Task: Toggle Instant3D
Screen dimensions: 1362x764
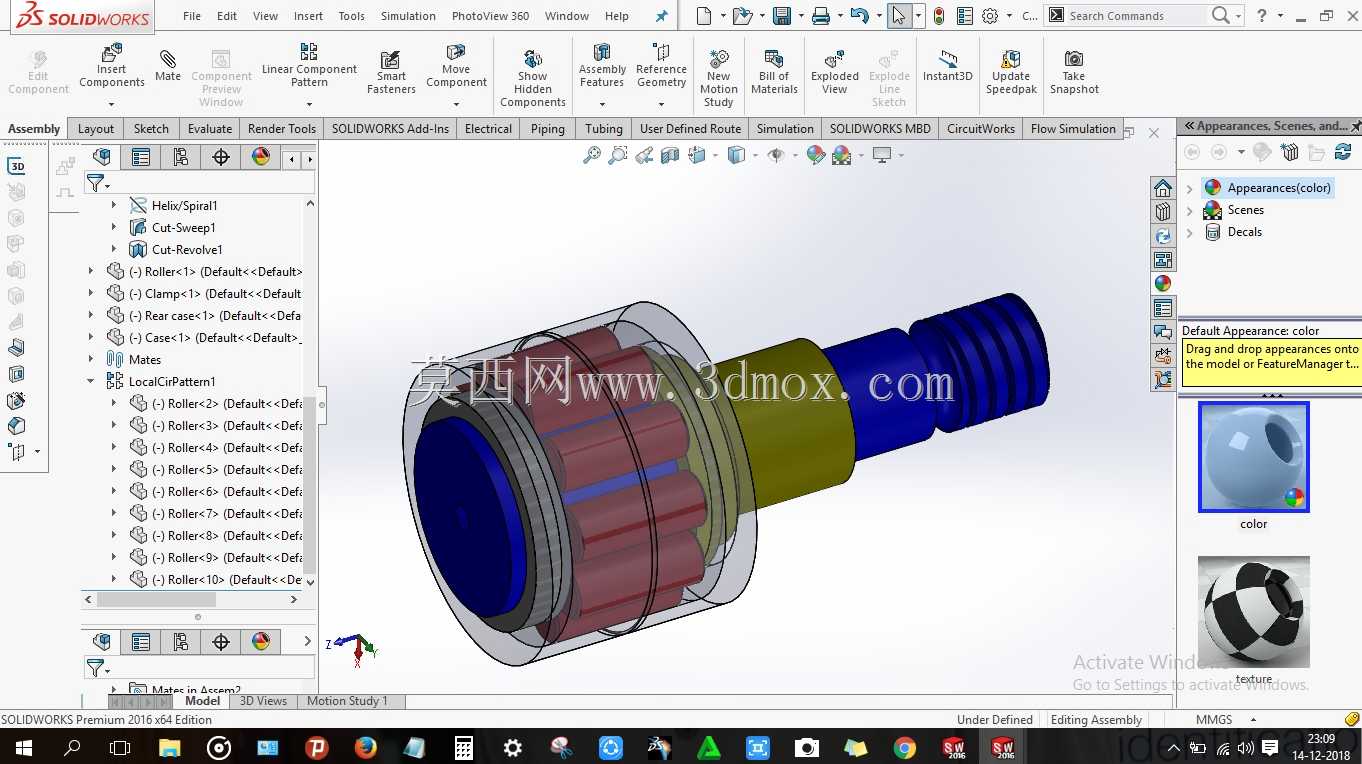Action: click(947, 65)
